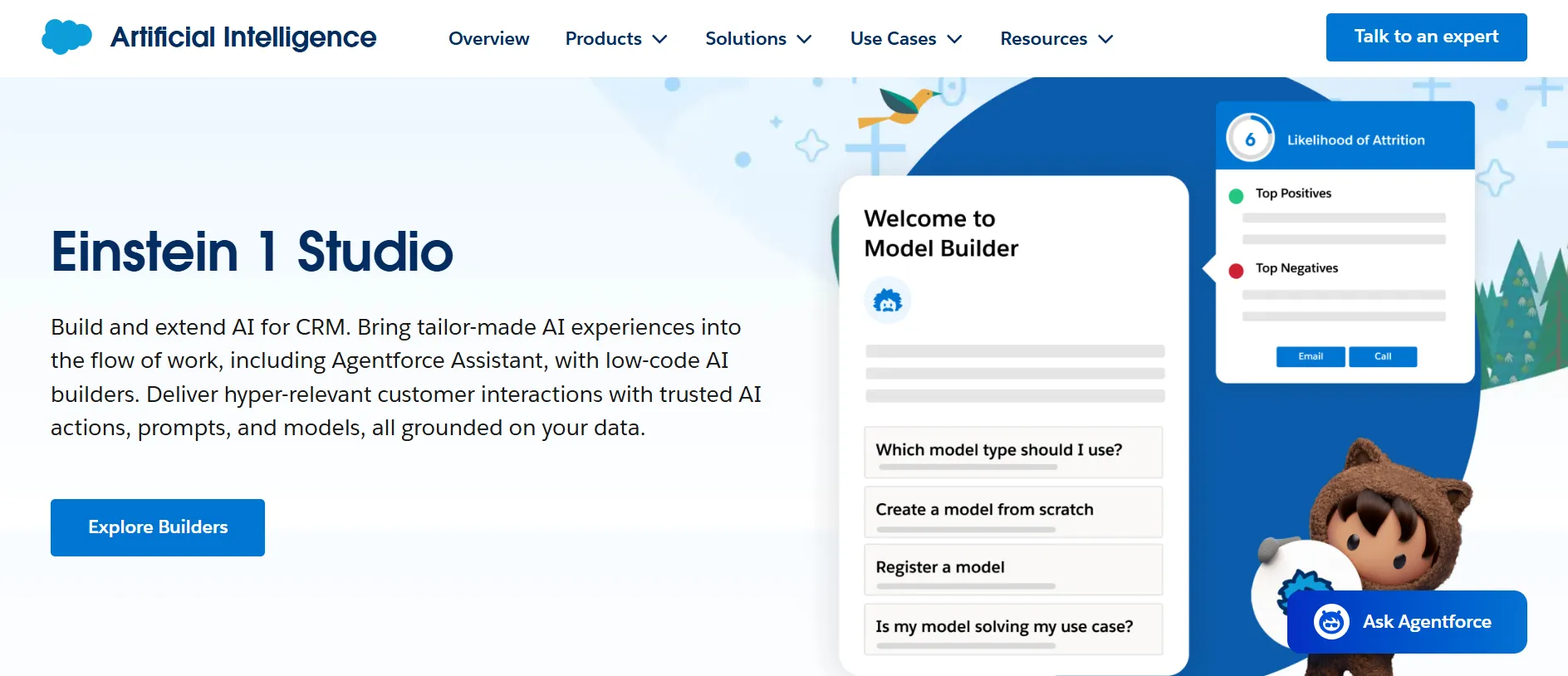
Task: Select 'Which model type should I use?' option
Action: [1013, 453]
